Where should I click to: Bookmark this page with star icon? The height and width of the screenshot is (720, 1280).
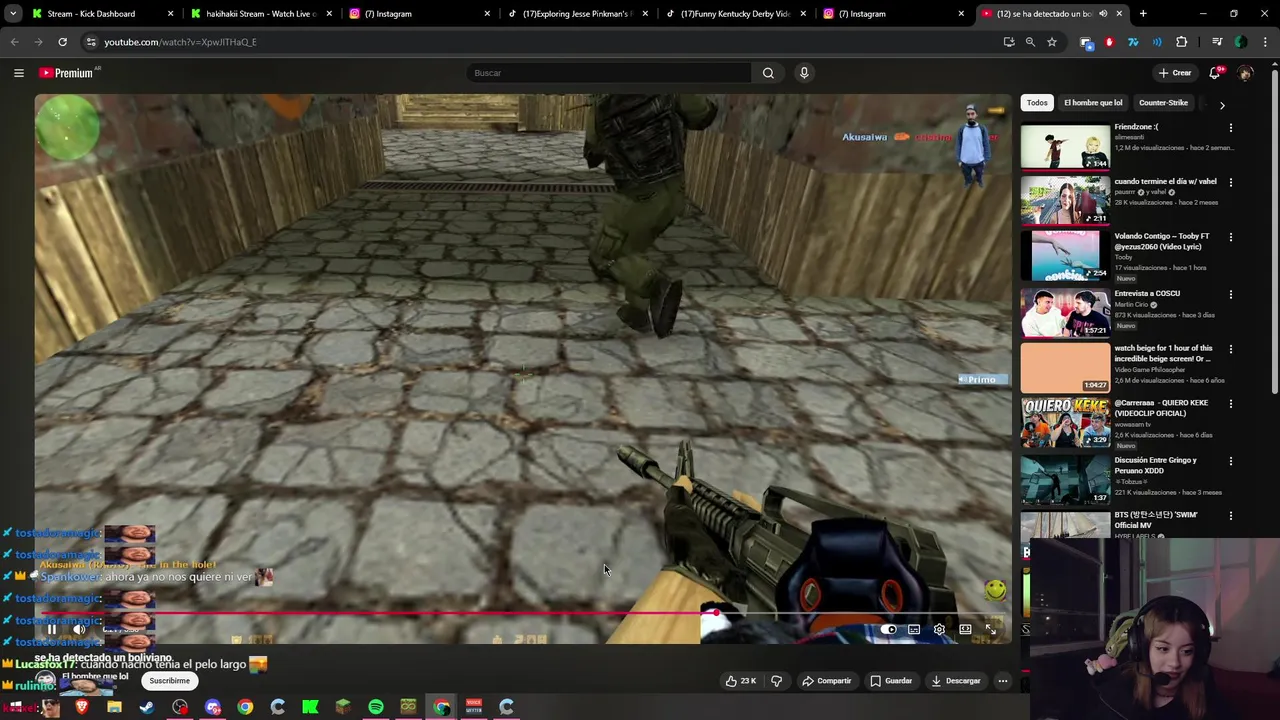pos(1052,42)
